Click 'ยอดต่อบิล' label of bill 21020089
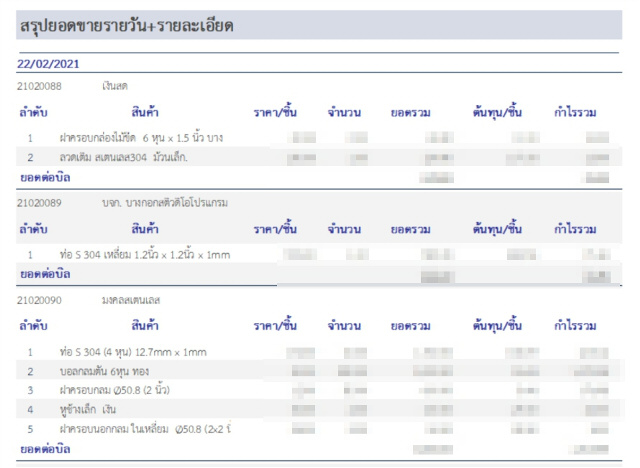The width and height of the screenshot is (640, 468). 45,274
